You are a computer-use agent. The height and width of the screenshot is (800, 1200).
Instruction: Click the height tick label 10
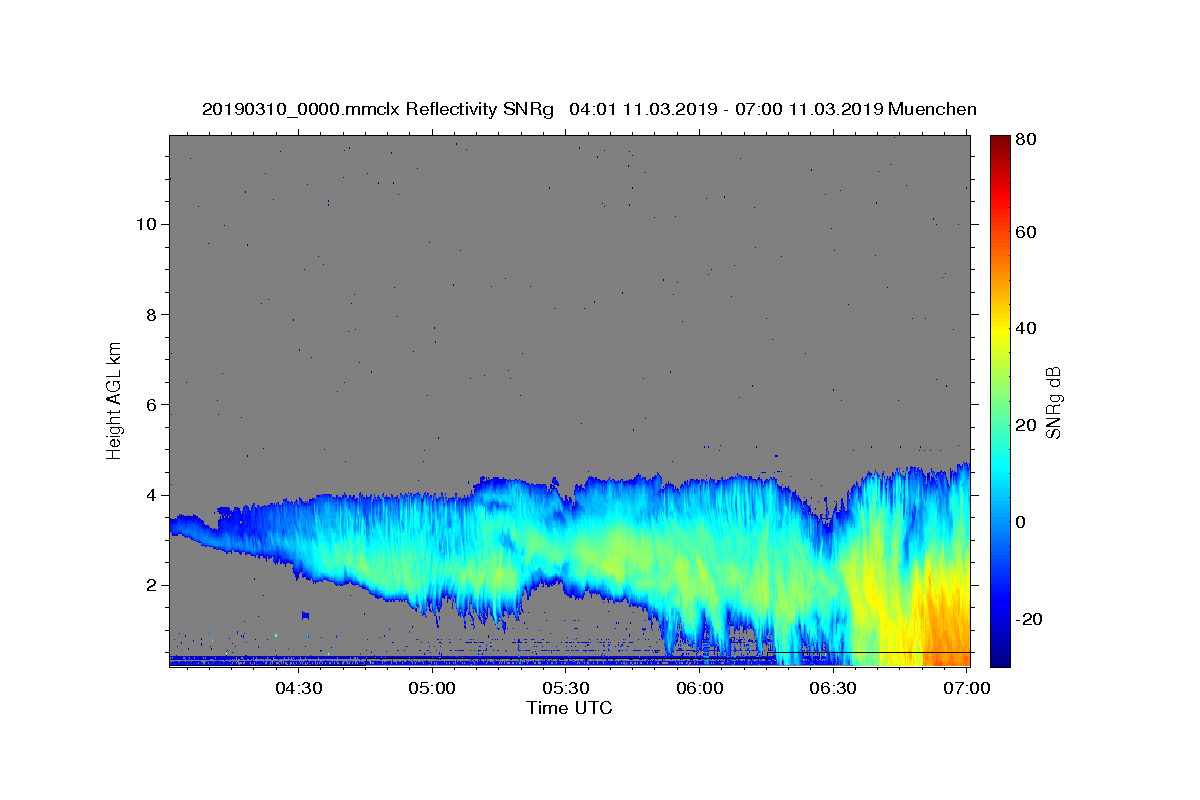[x=146, y=223]
